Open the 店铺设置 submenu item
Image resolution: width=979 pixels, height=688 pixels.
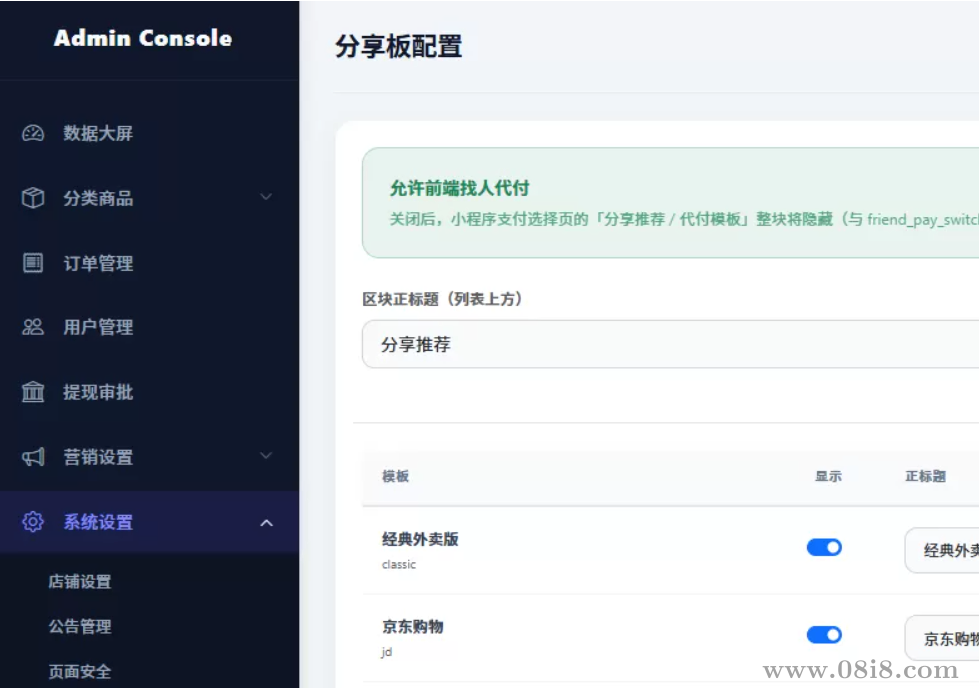coord(80,582)
